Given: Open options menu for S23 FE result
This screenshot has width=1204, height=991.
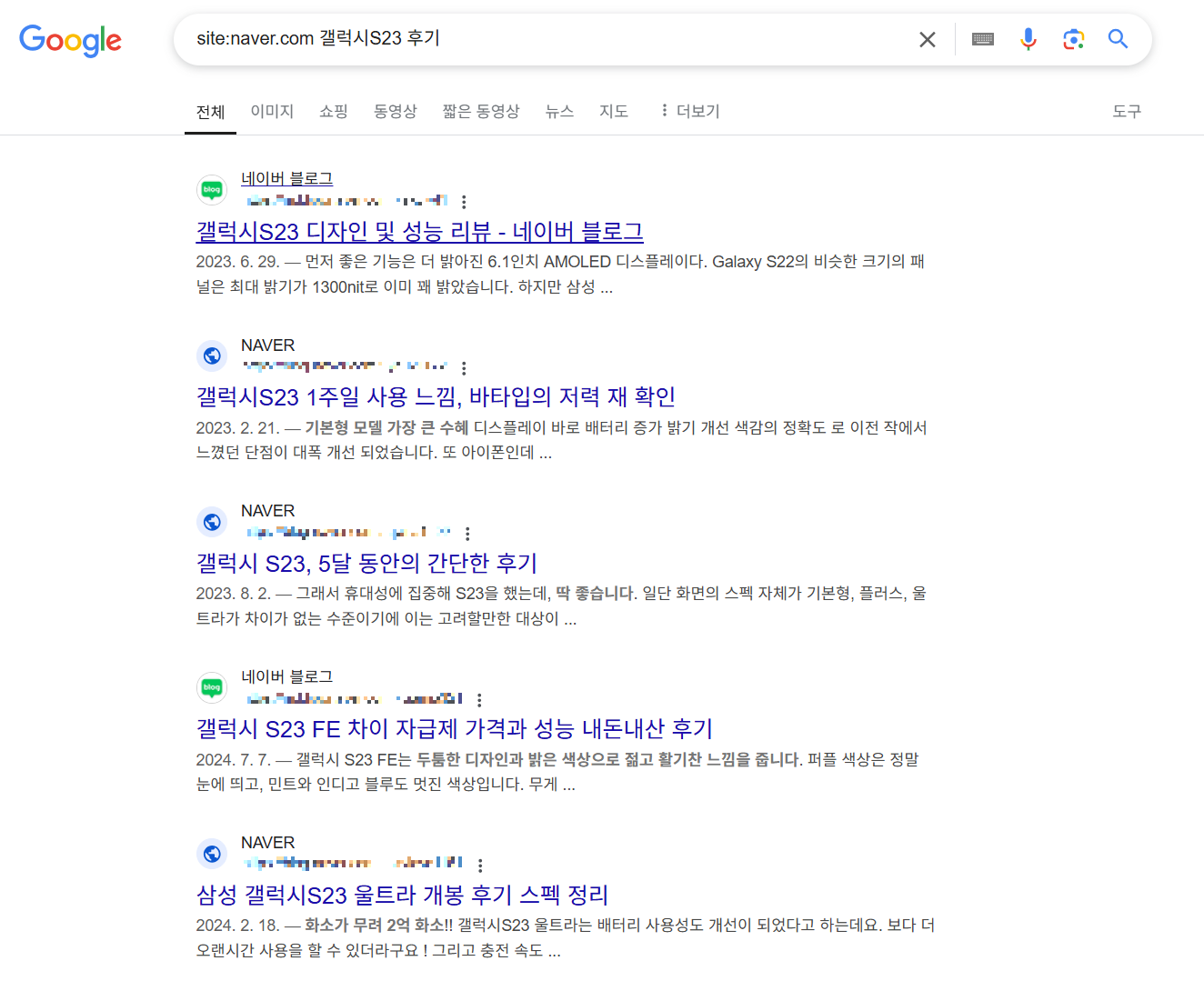Looking at the screenshot, I should 479,700.
